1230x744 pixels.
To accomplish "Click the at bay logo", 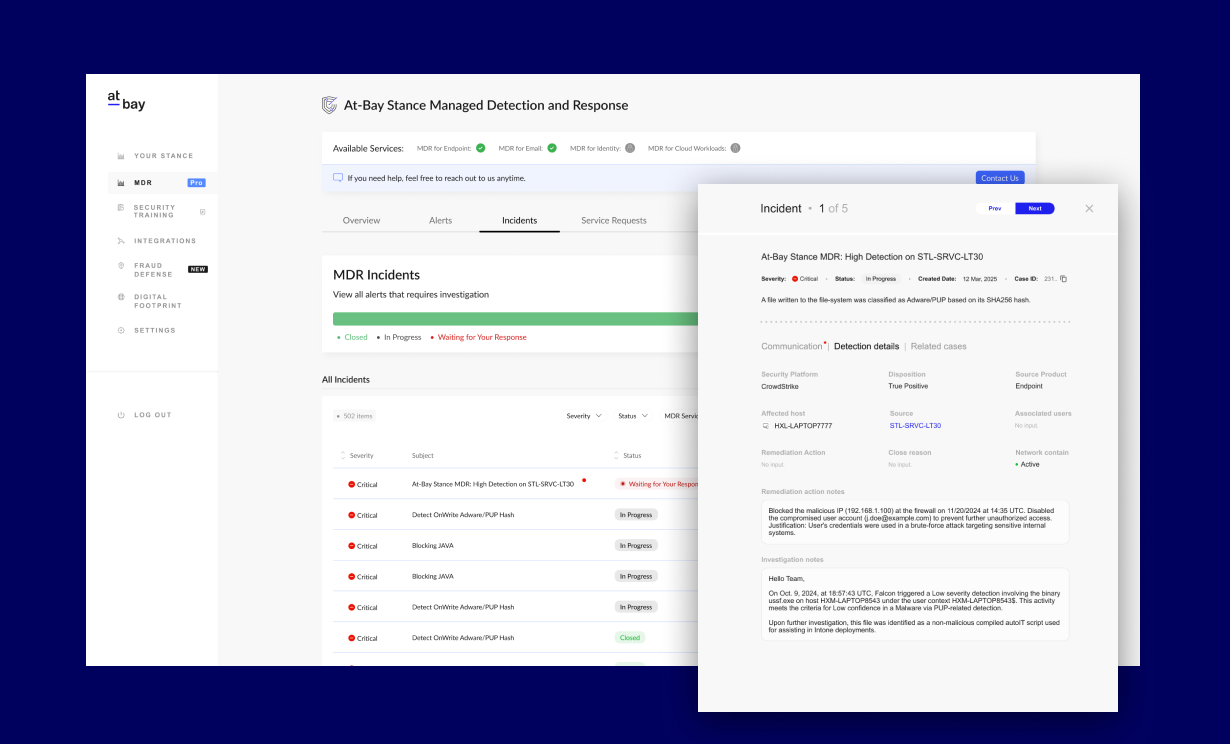I will 126,100.
